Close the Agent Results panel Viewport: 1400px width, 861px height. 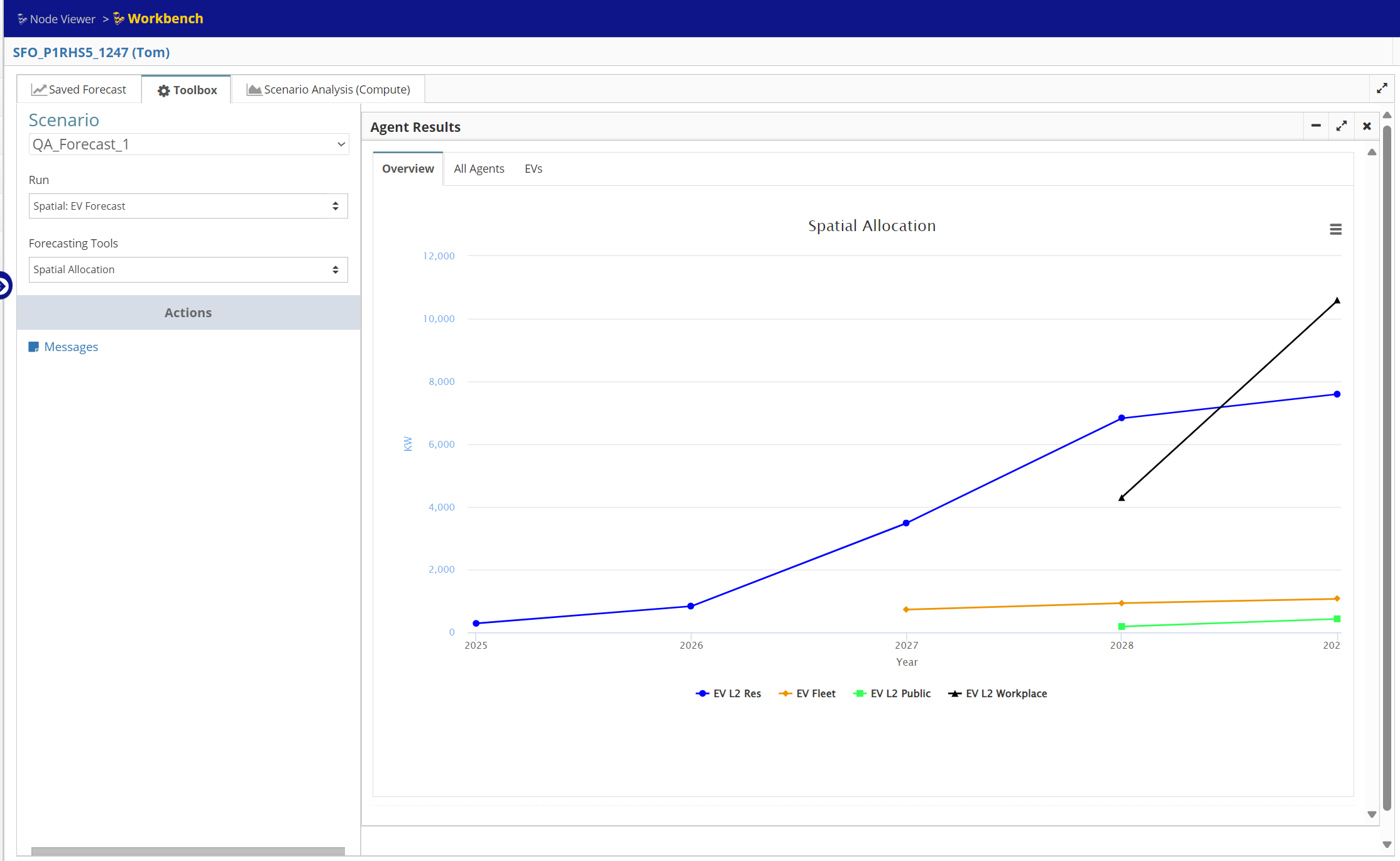[1367, 126]
